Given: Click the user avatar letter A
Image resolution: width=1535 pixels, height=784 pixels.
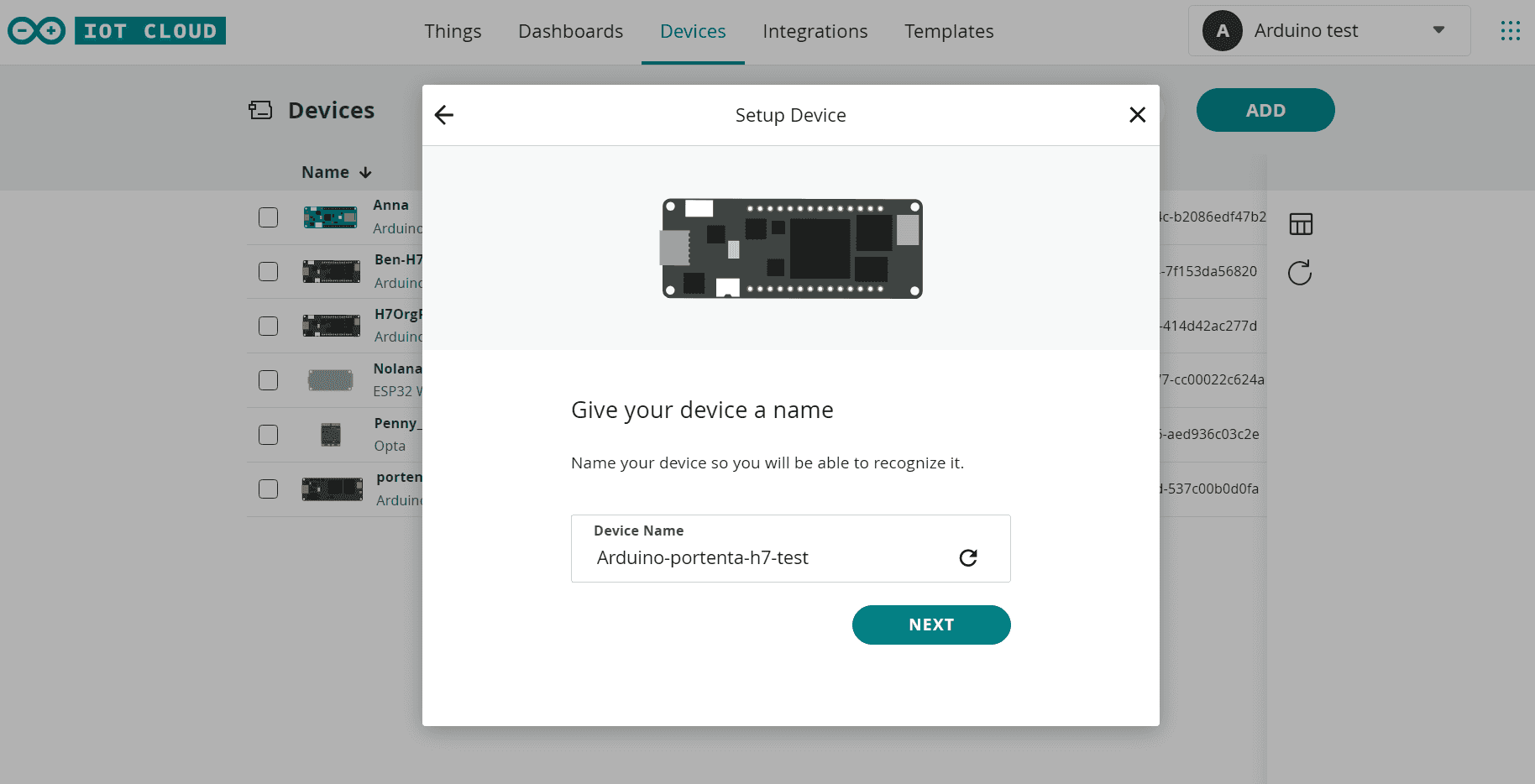Looking at the screenshot, I should [x=1222, y=31].
